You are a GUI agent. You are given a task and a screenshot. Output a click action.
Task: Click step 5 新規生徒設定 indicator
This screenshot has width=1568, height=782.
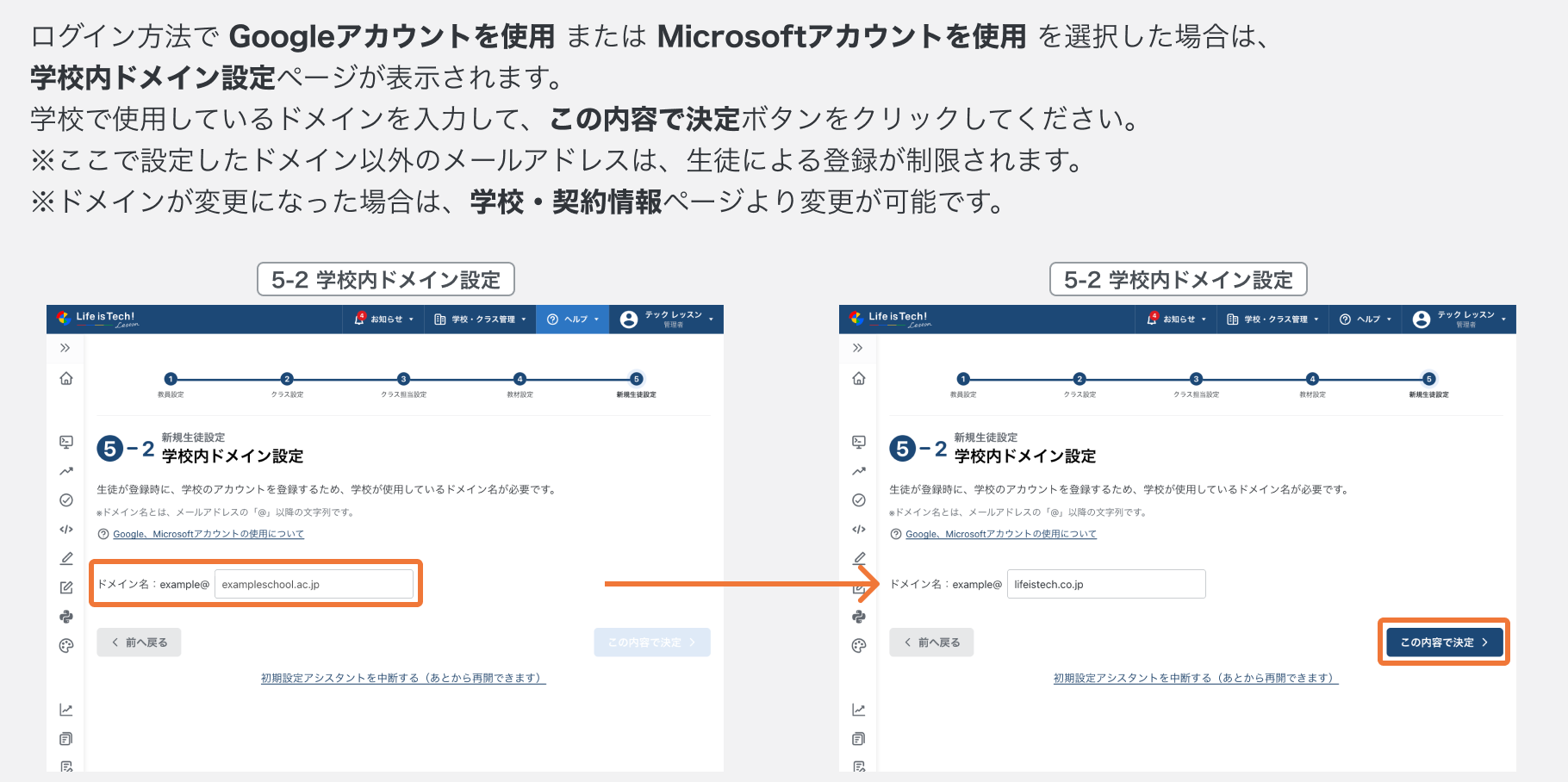(x=637, y=377)
